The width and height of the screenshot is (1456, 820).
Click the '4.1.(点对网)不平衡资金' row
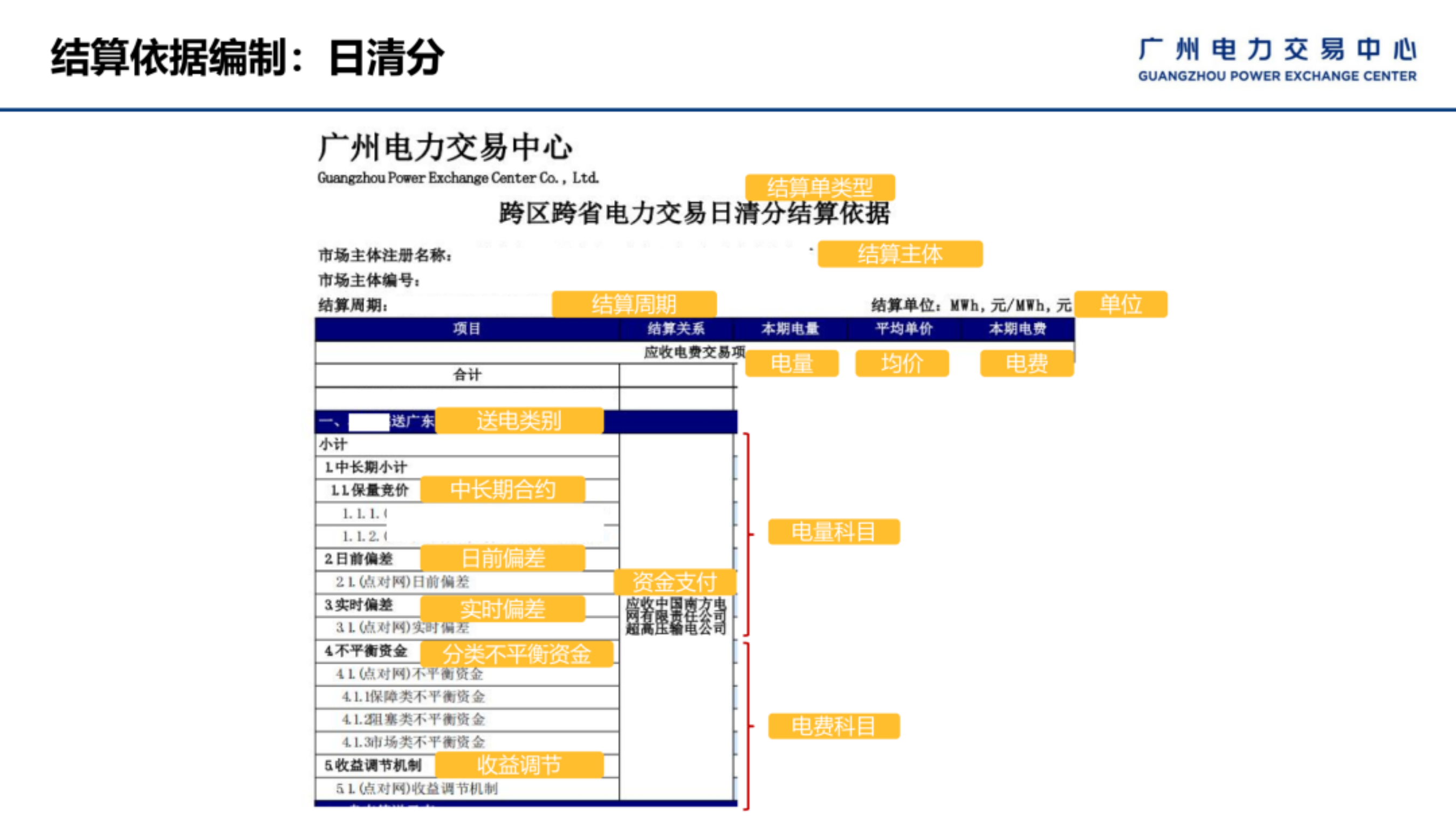[467, 674]
